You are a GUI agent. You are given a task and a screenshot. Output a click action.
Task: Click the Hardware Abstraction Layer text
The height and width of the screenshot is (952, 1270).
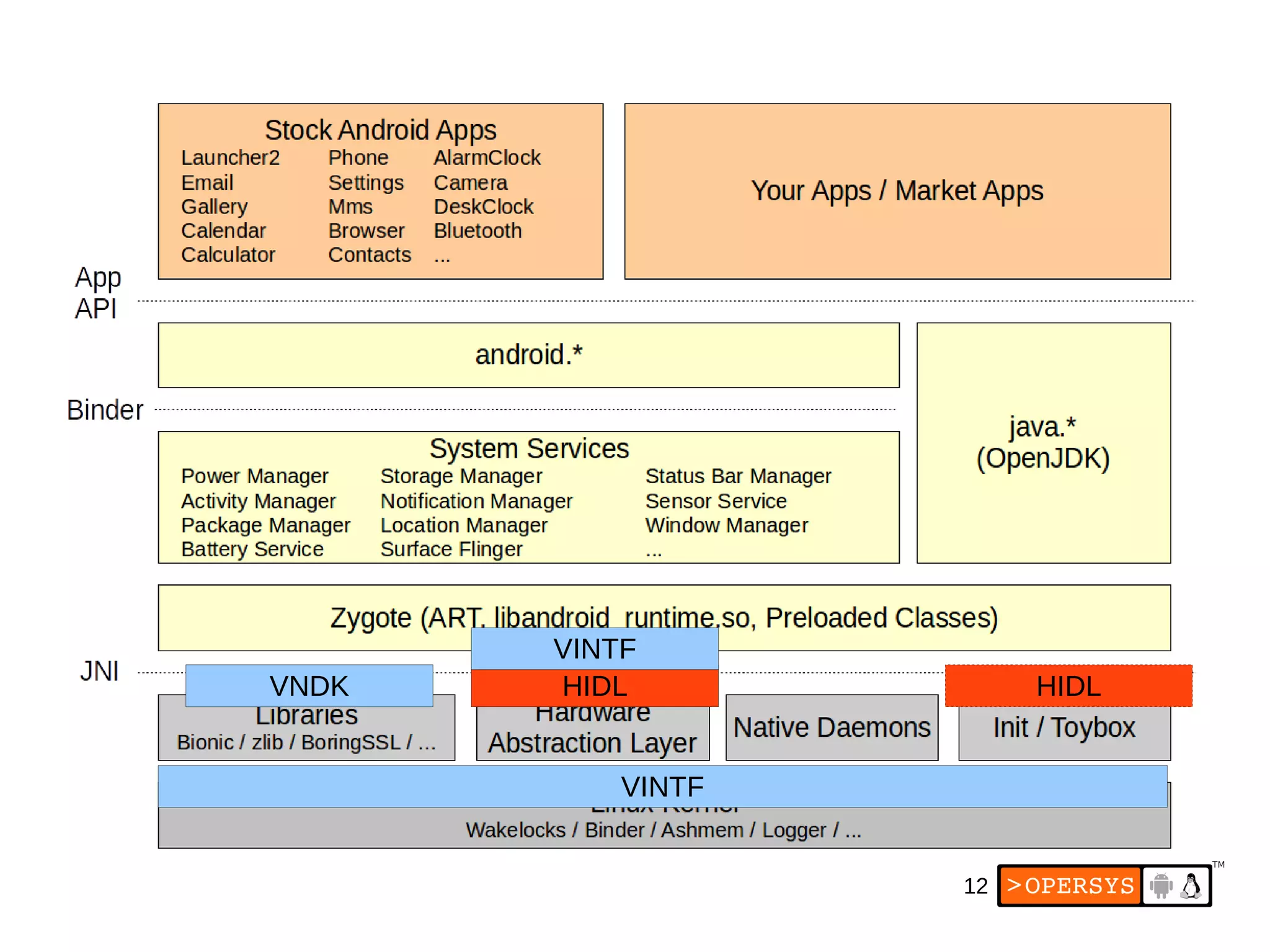[x=592, y=742]
